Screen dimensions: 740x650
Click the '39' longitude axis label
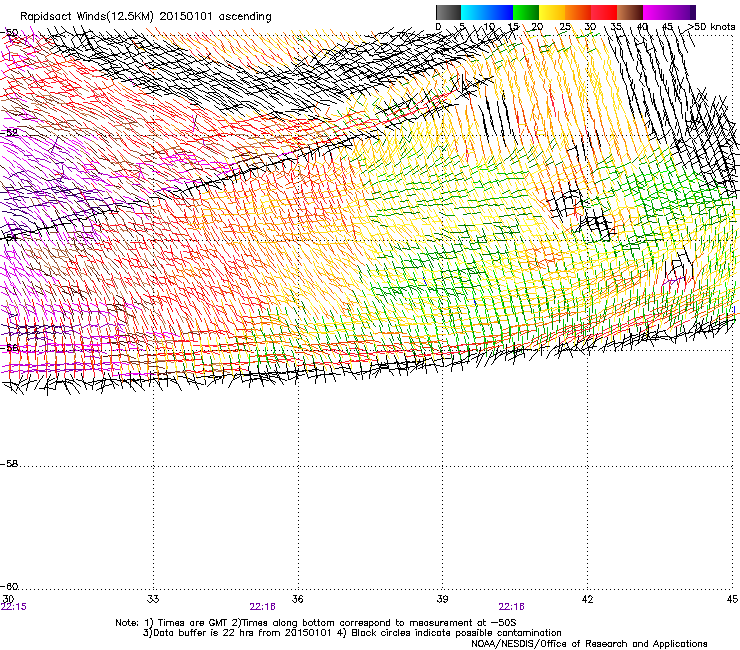(x=442, y=599)
